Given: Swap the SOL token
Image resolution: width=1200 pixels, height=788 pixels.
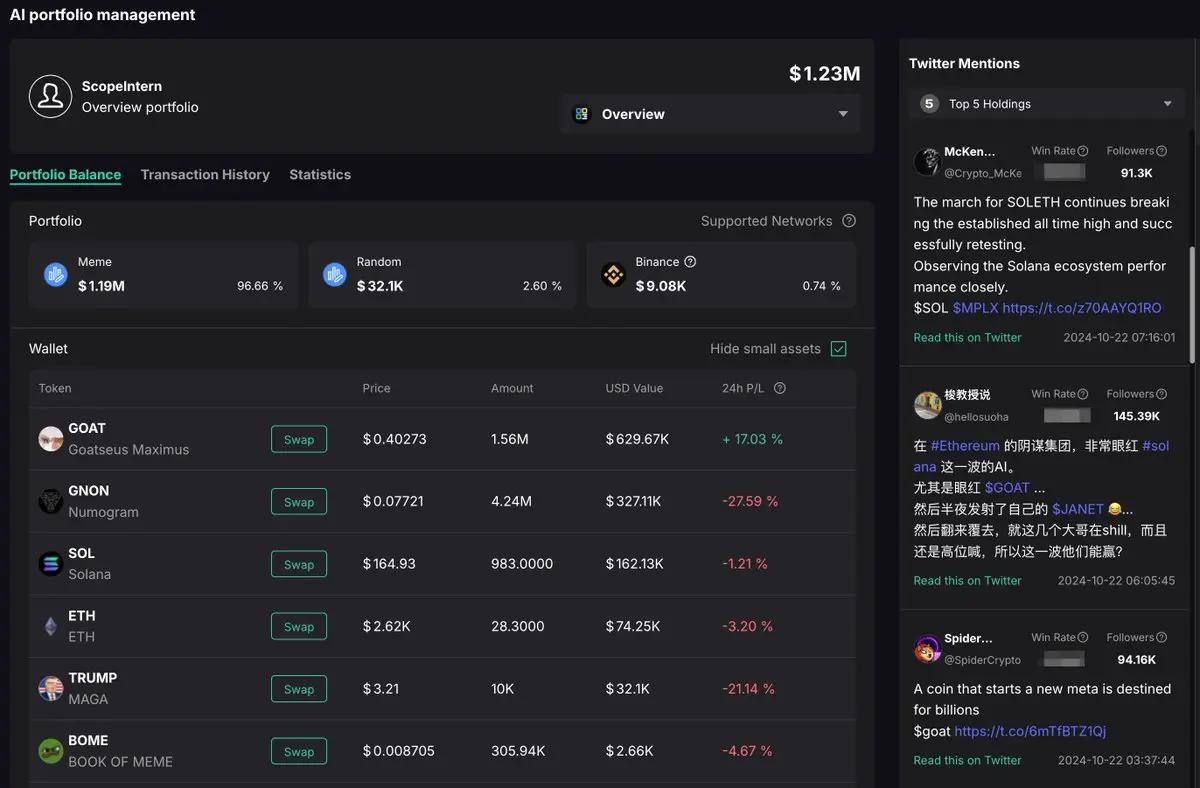Looking at the screenshot, I should (x=299, y=564).
